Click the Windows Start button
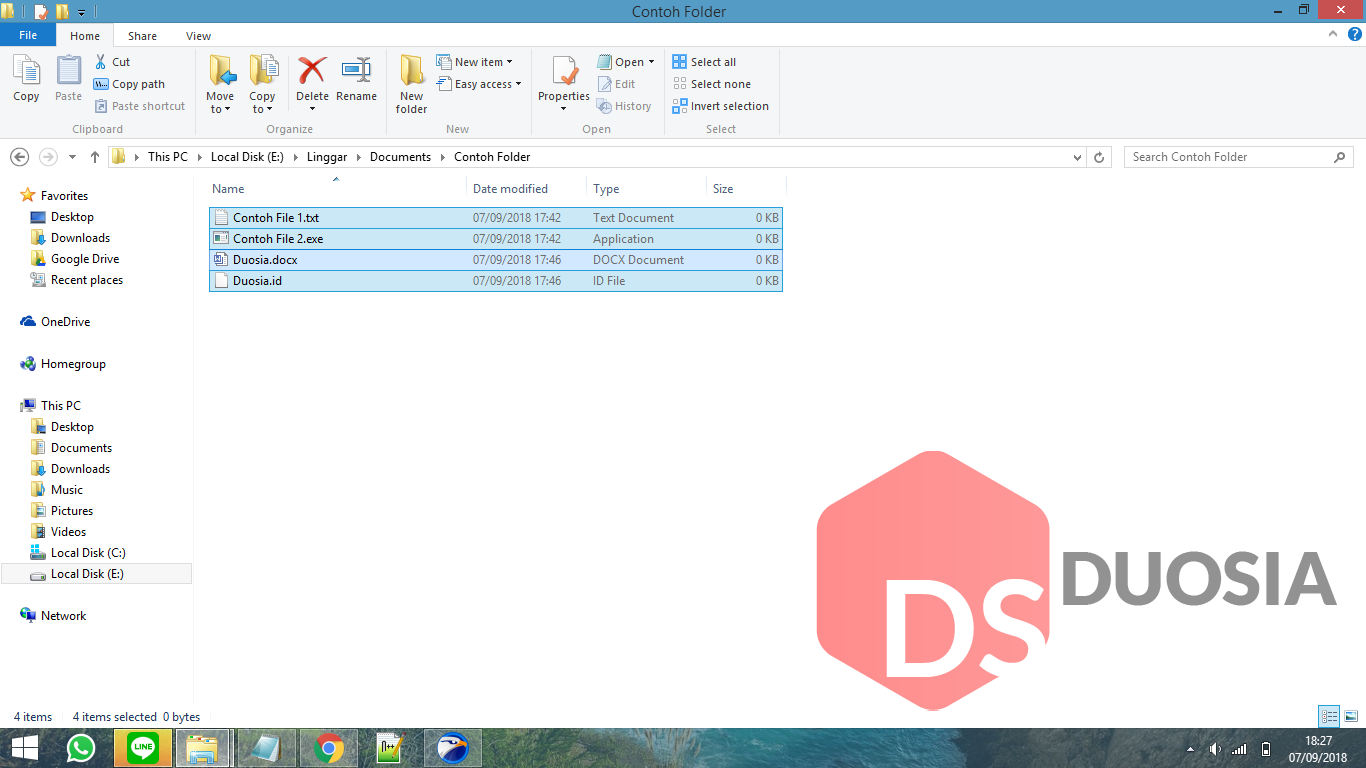 point(25,748)
